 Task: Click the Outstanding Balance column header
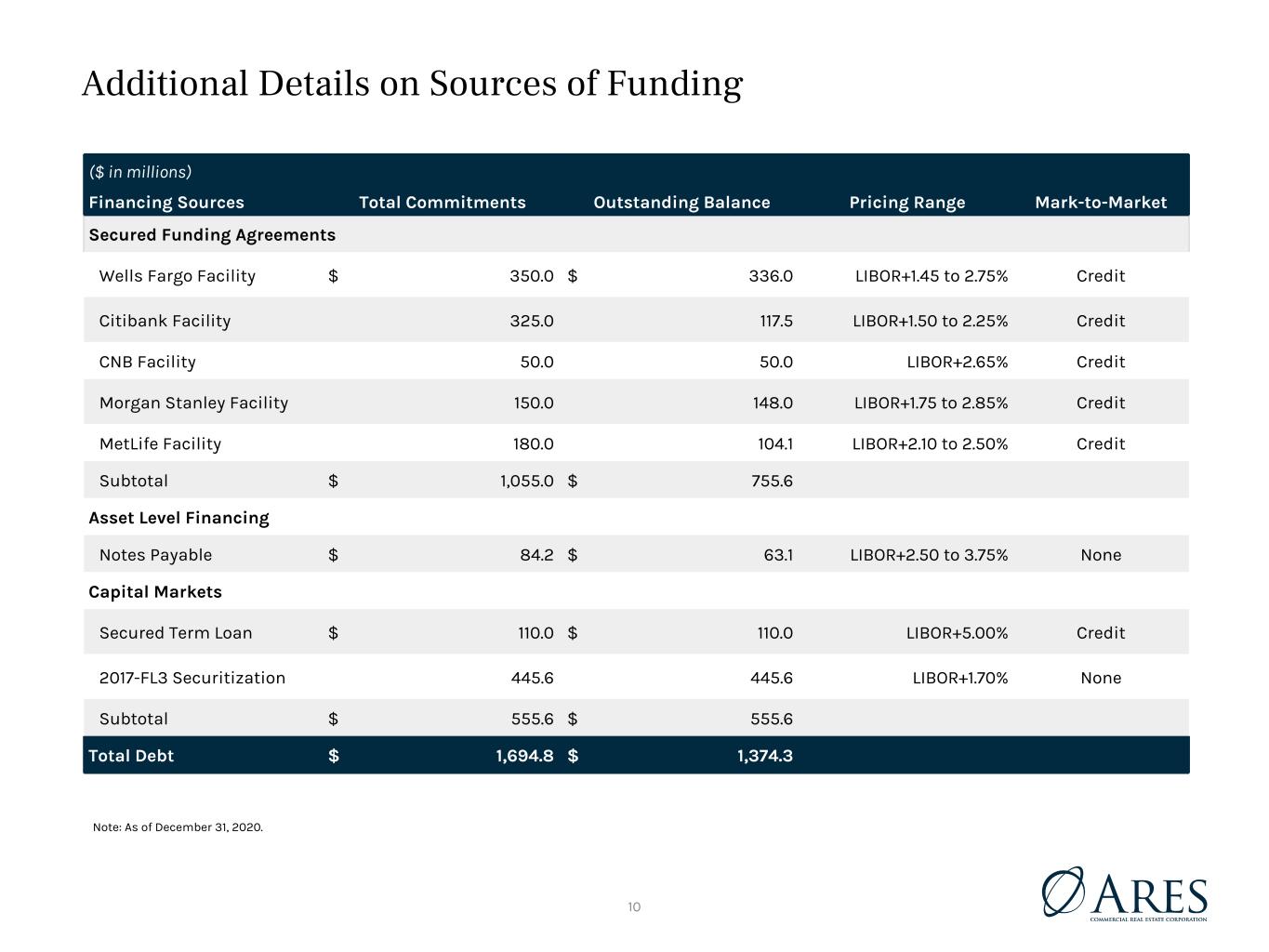pos(681,203)
